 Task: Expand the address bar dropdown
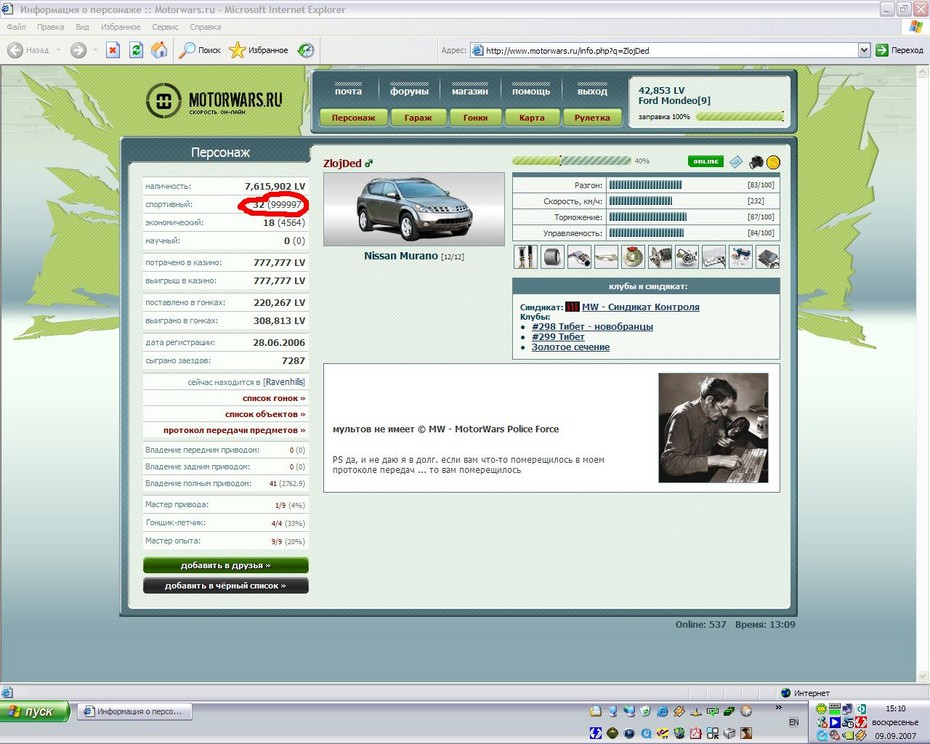coord(864,50)
